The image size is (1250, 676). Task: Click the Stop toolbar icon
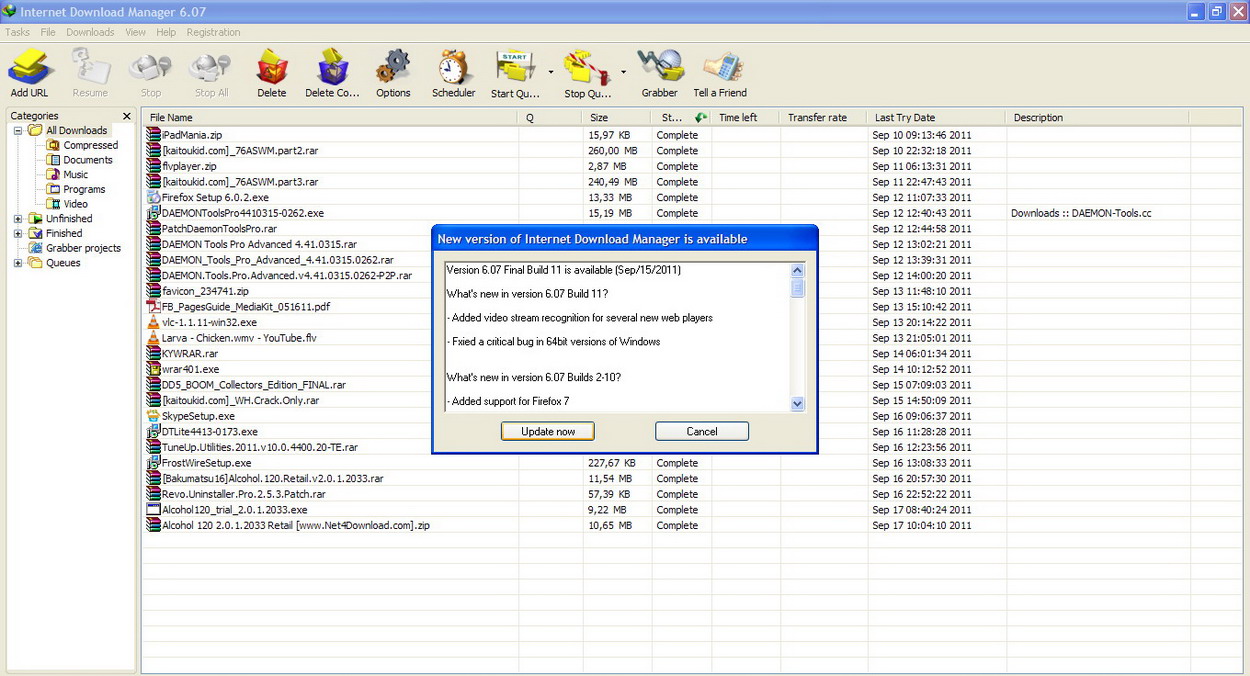(x=150, y=73)
